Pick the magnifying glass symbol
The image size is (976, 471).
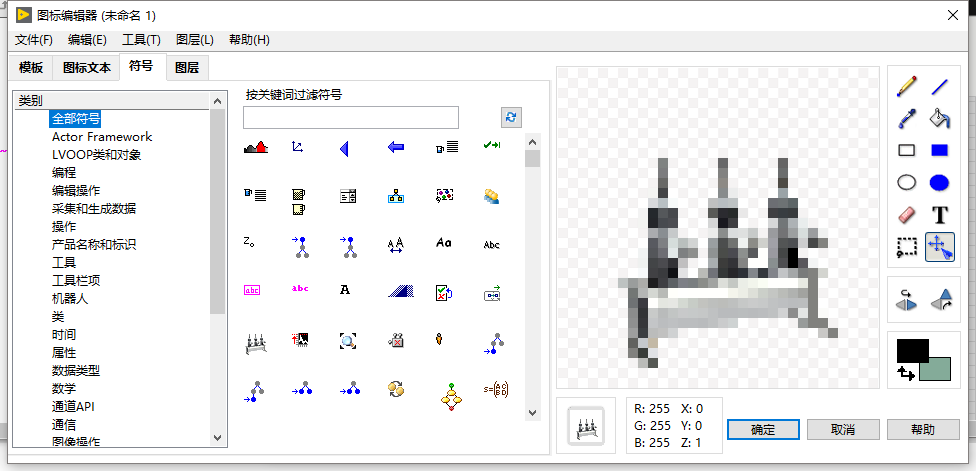tap(347, 340)
